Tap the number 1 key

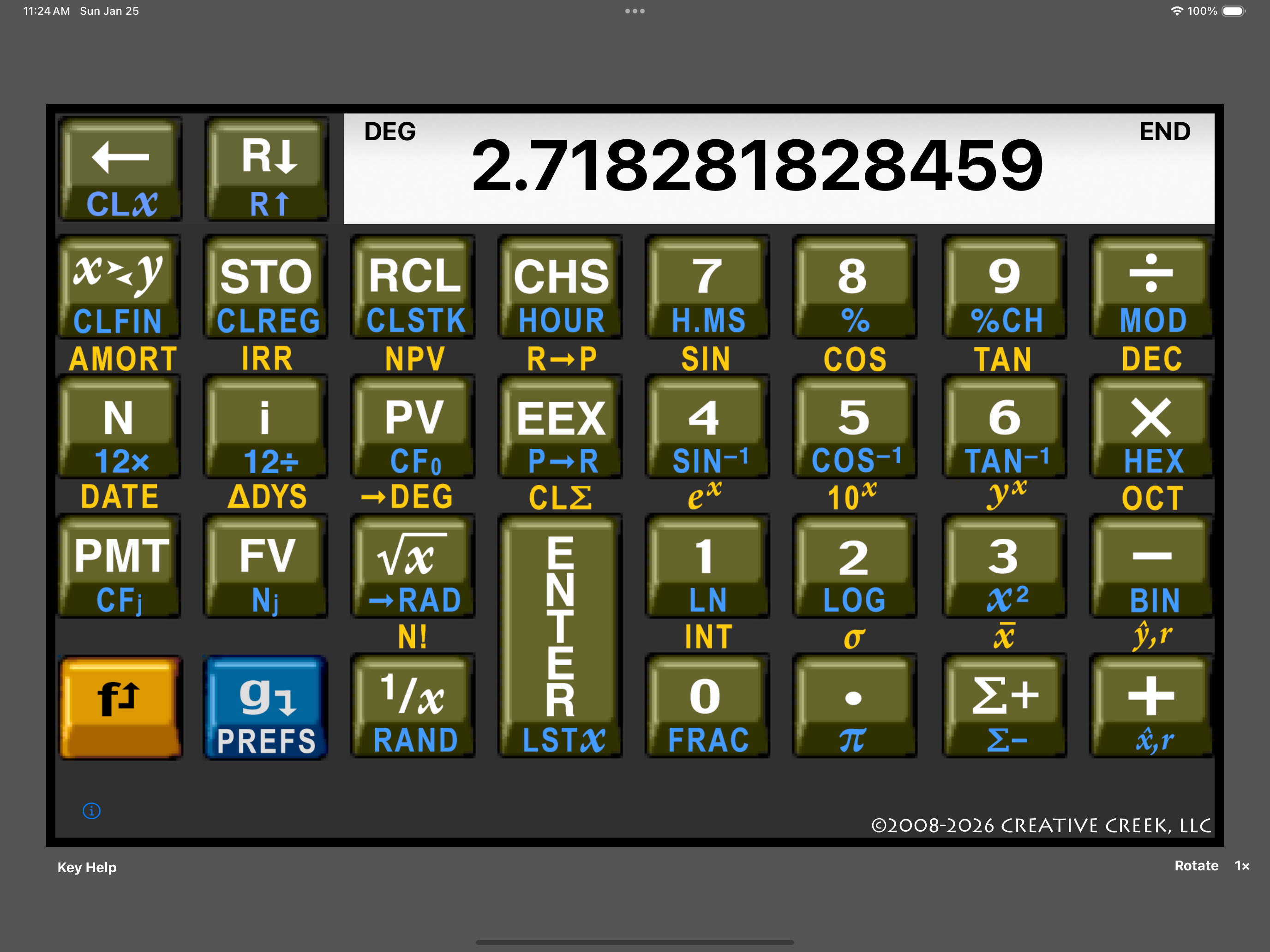(708, 567)
